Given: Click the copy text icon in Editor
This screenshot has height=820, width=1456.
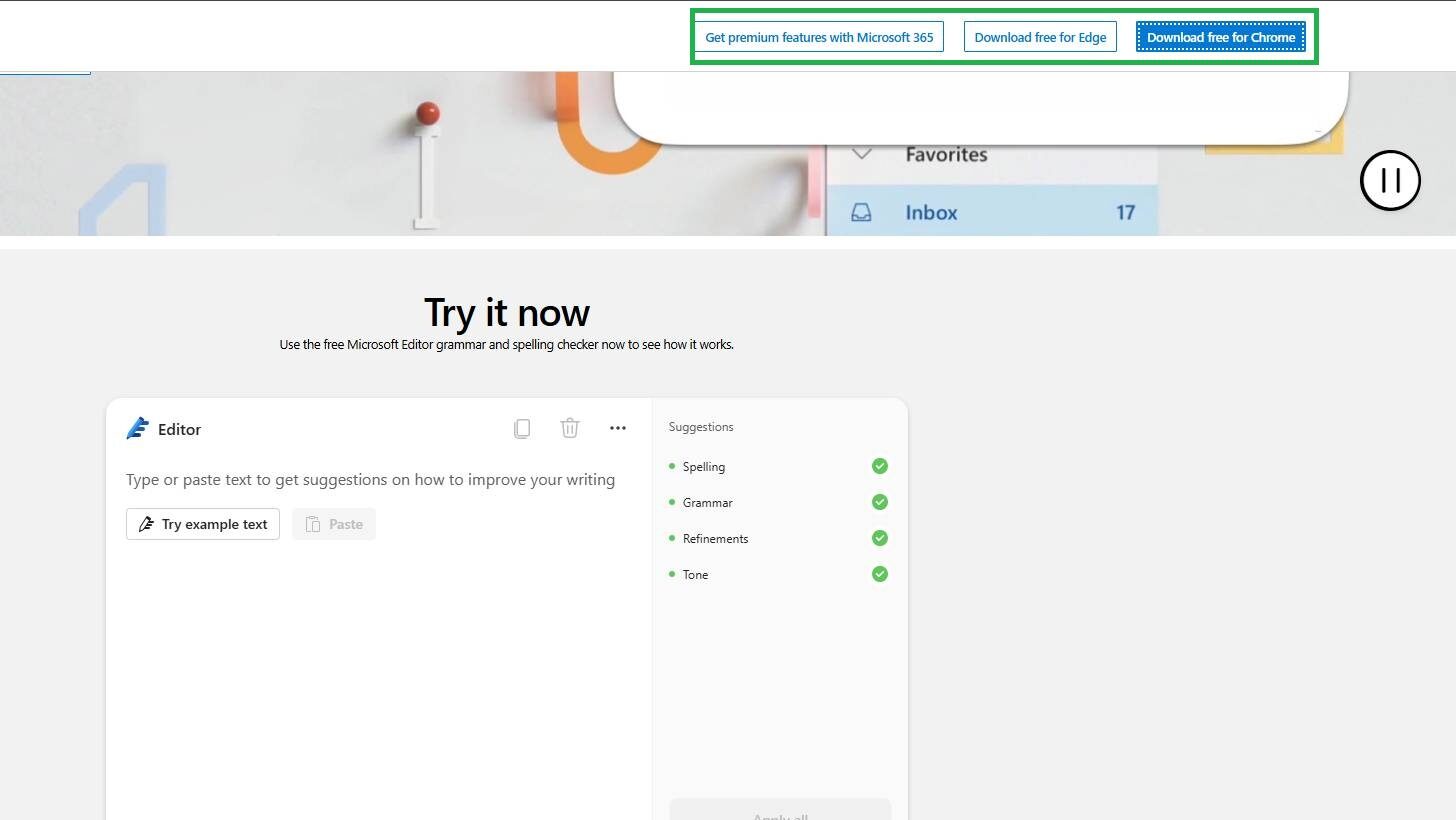Looking at the screenshot, I should click(522, 429).
